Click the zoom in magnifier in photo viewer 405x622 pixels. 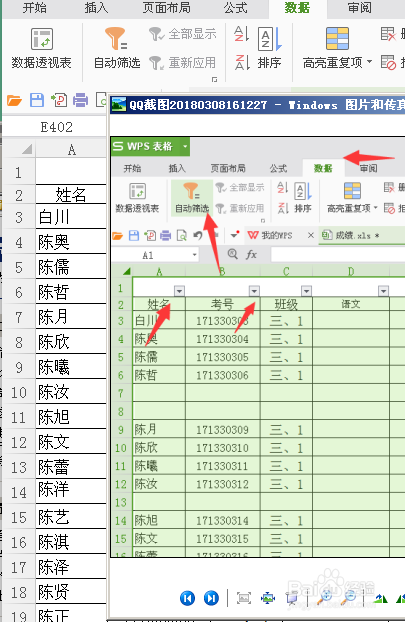point(325,598)
